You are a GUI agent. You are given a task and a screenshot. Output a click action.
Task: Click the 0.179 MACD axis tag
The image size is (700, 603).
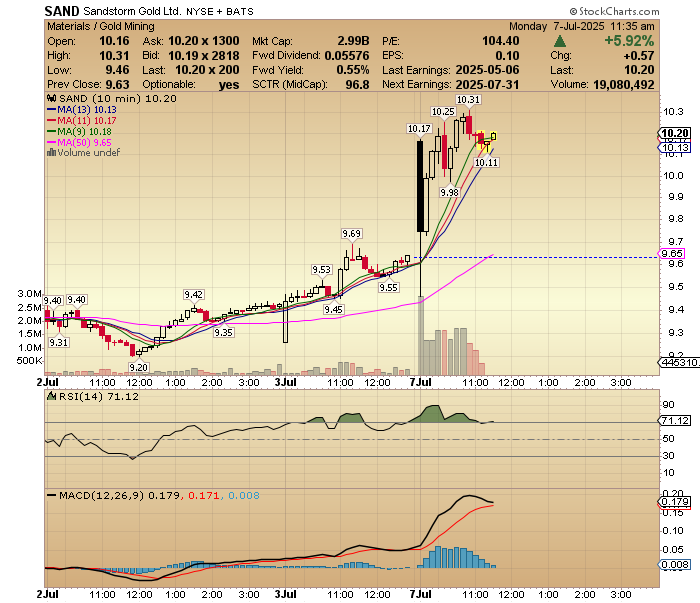pos(674,502)
